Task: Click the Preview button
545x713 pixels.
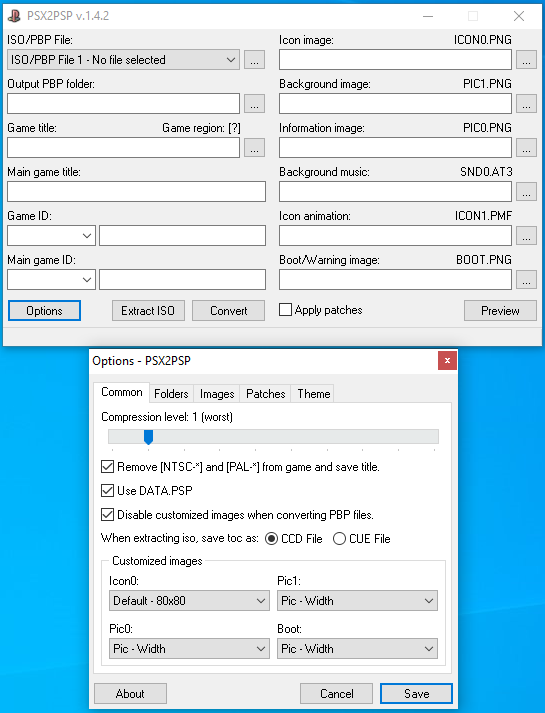Action: 500,311
